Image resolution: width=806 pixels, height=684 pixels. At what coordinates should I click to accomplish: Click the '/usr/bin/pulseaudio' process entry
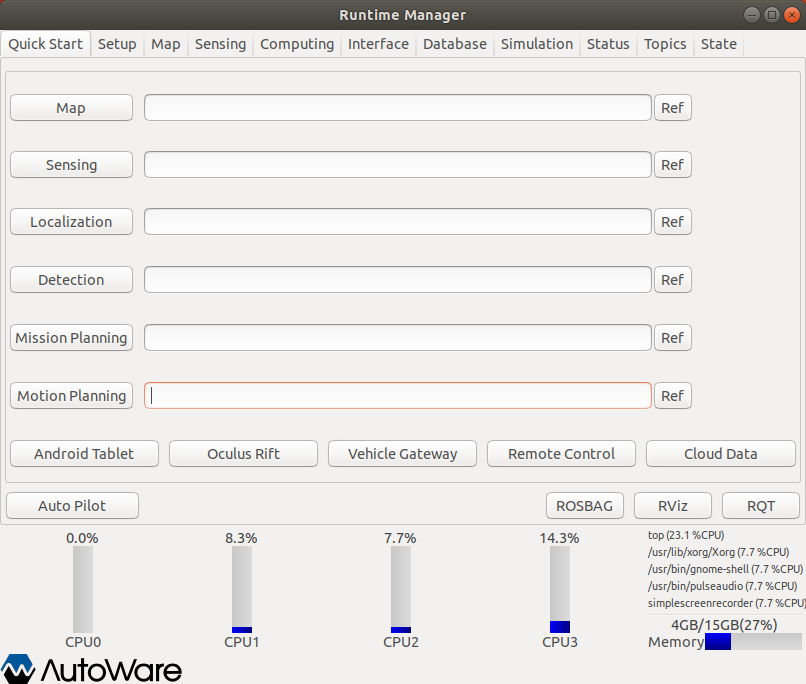coord(722,586)
